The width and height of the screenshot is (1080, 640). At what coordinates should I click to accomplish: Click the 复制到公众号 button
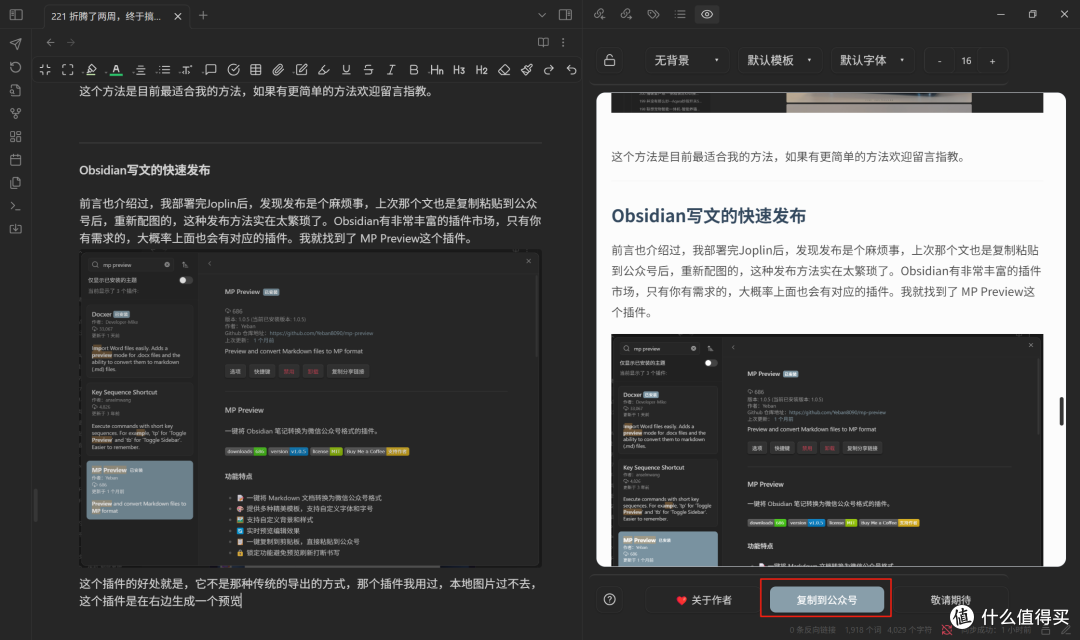tap(827, 599)
